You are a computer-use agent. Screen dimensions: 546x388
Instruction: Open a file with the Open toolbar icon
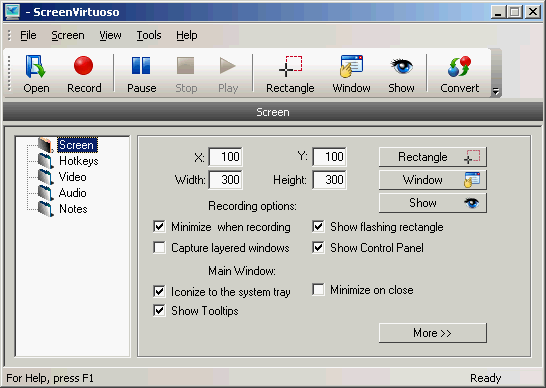coord(36,74)
